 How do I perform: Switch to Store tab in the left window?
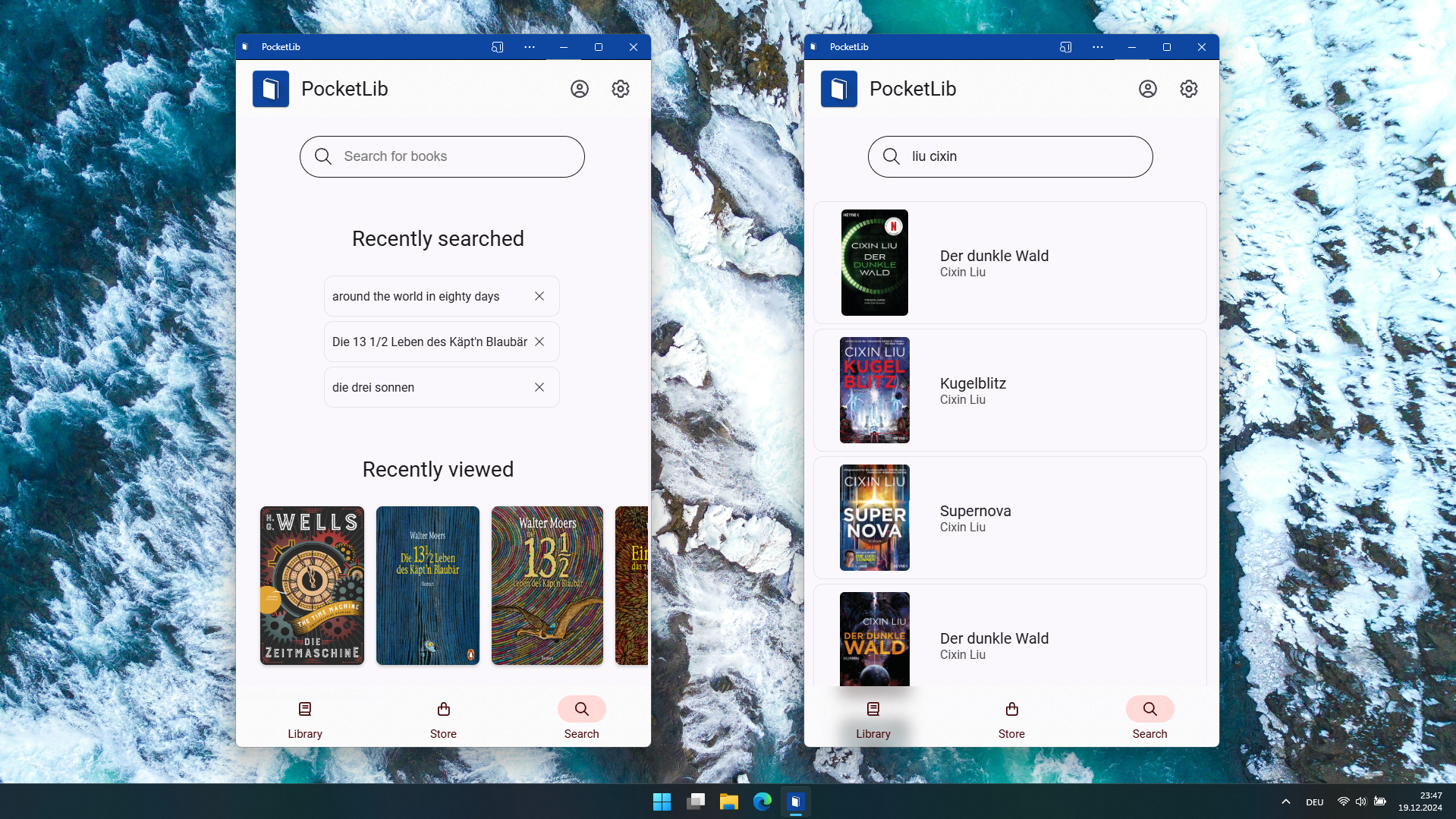[444, 718]
